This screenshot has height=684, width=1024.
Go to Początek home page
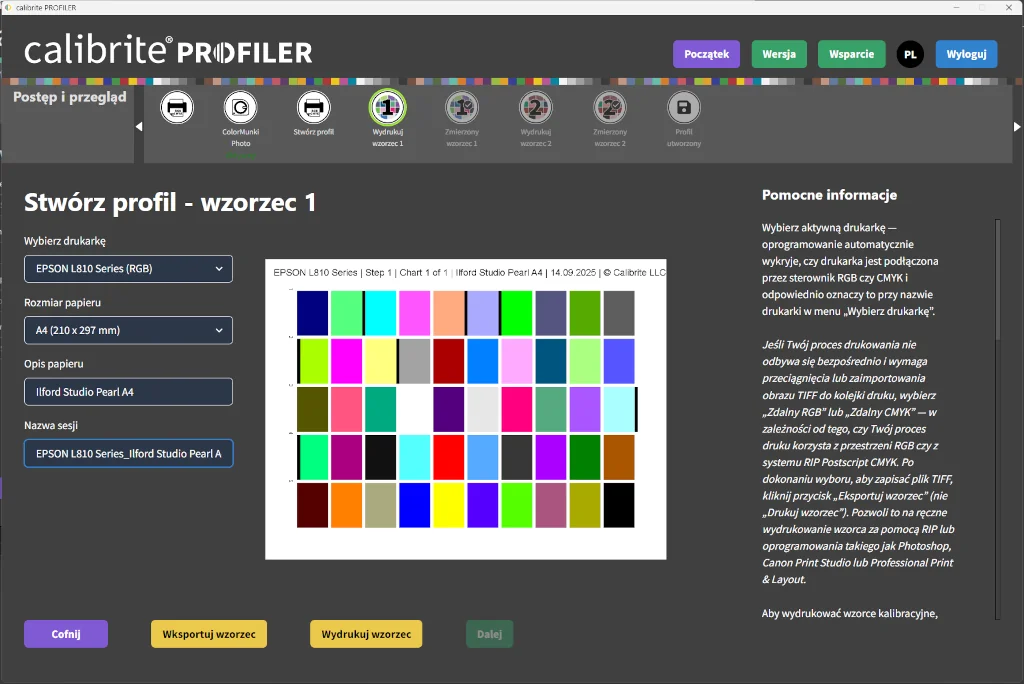click(706, 54)
